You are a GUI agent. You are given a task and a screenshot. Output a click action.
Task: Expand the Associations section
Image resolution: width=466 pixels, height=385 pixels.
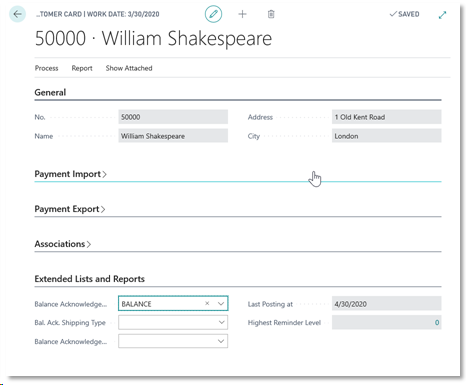(x=62, y=244)
